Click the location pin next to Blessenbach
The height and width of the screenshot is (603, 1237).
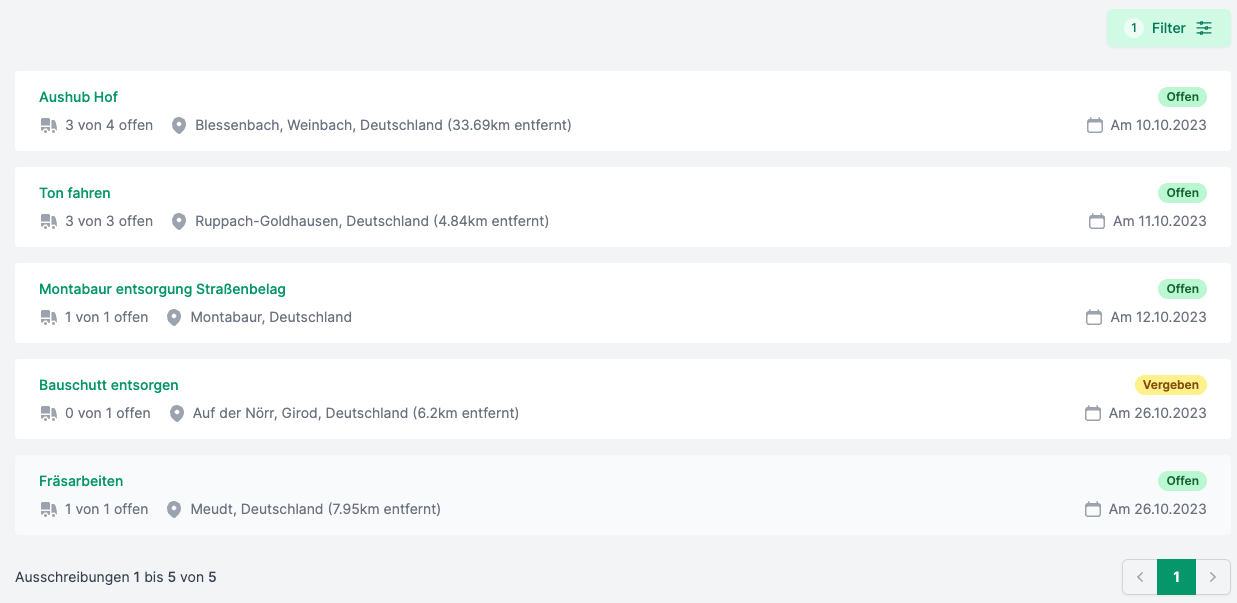(179, 125)
